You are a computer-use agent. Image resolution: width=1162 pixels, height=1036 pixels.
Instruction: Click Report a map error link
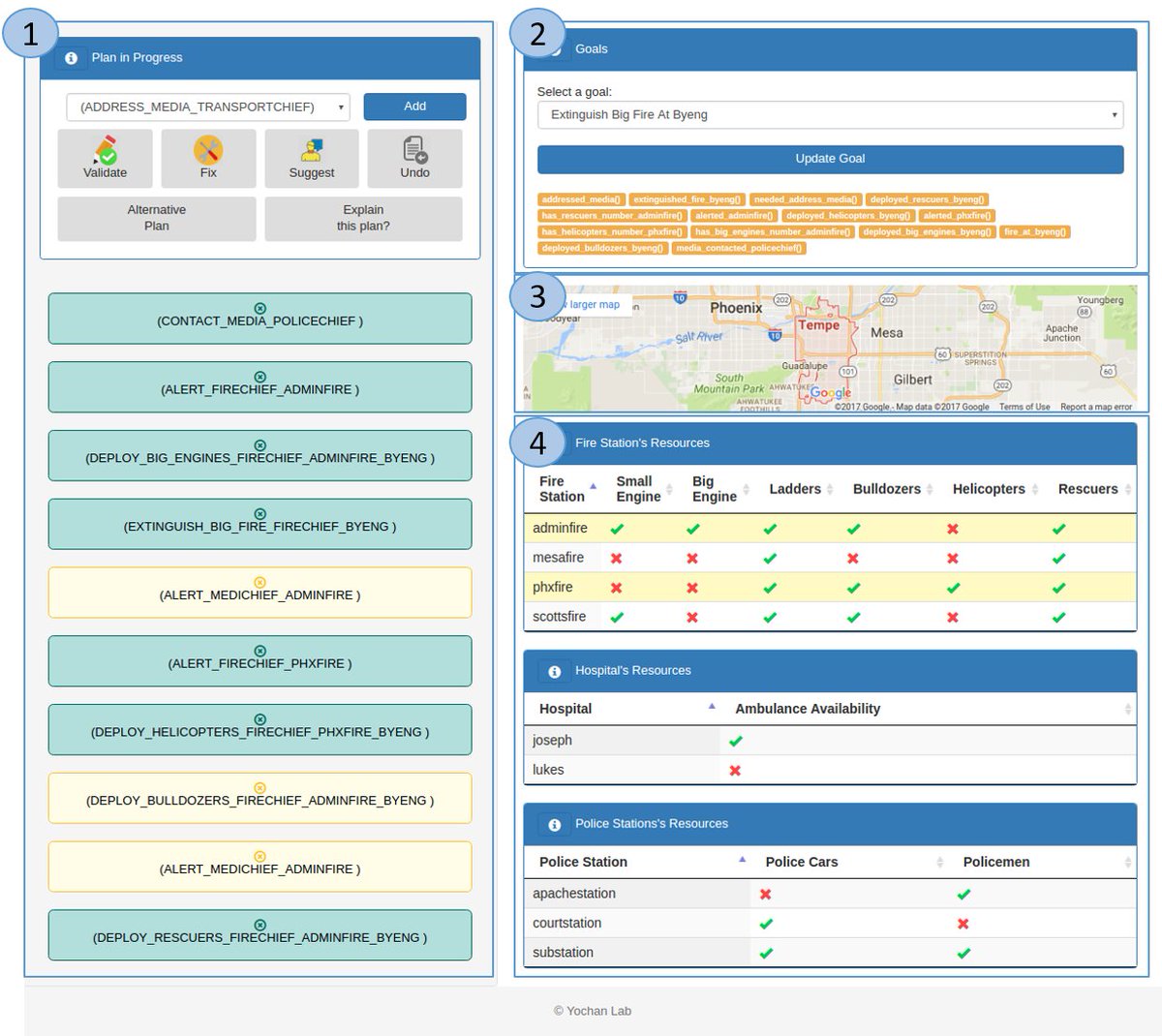coord(1096,407)
